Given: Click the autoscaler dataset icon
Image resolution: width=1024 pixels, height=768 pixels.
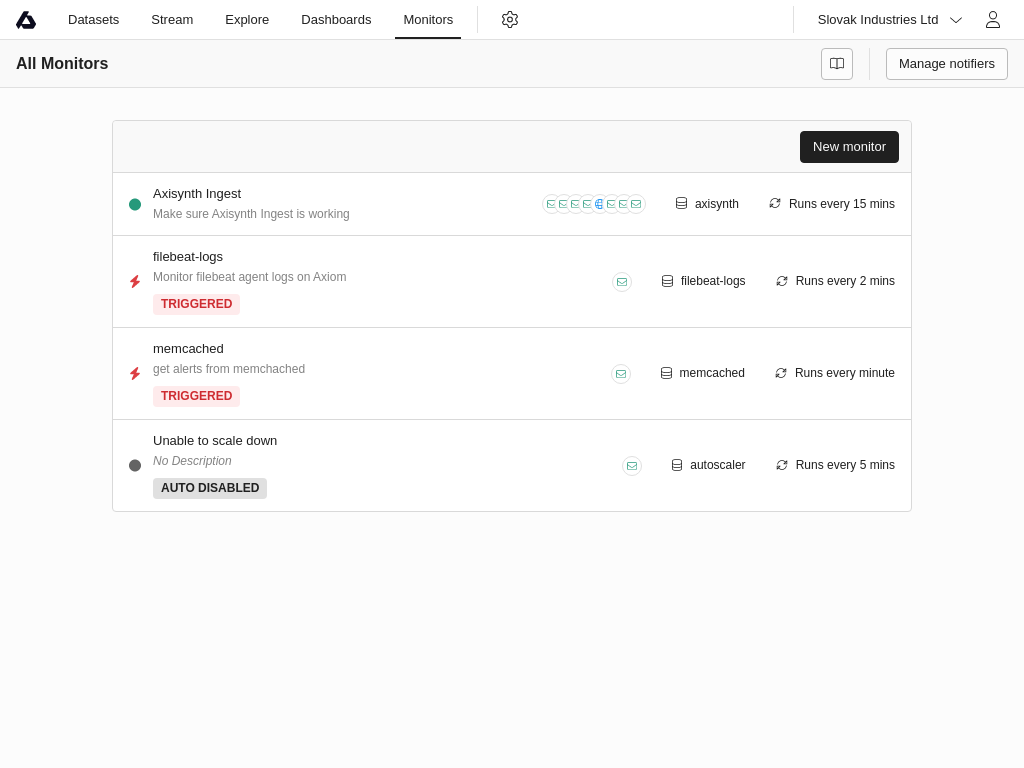Looking at the screenshot, I should 677,465.
